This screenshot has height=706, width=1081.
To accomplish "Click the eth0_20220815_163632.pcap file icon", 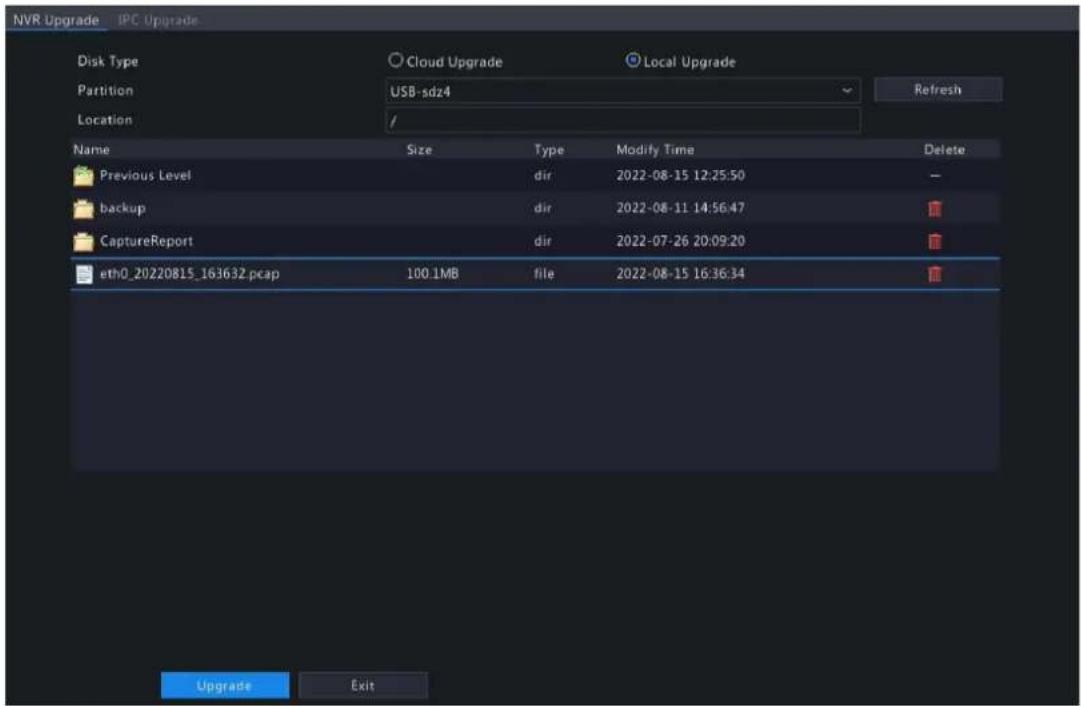I will point(84,274).
